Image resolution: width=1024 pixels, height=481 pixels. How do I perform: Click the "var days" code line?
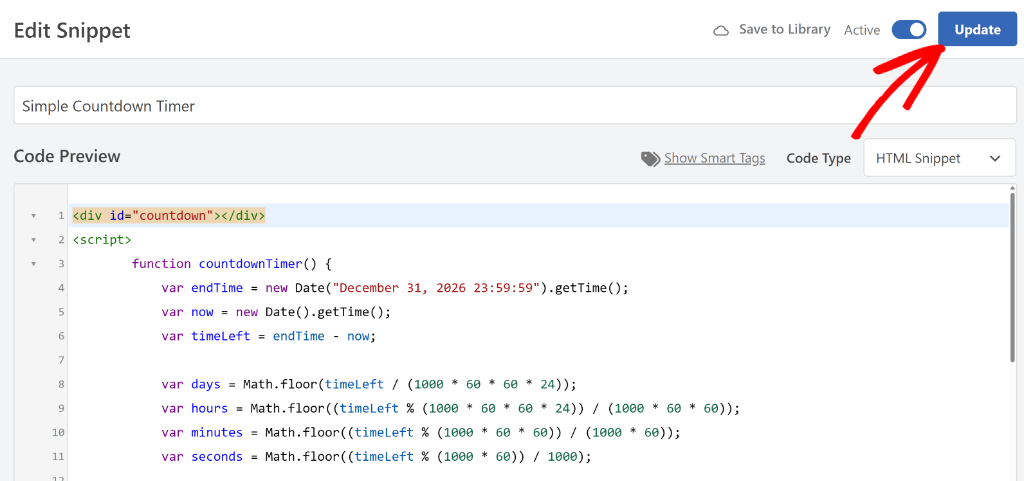coord(369,384)
